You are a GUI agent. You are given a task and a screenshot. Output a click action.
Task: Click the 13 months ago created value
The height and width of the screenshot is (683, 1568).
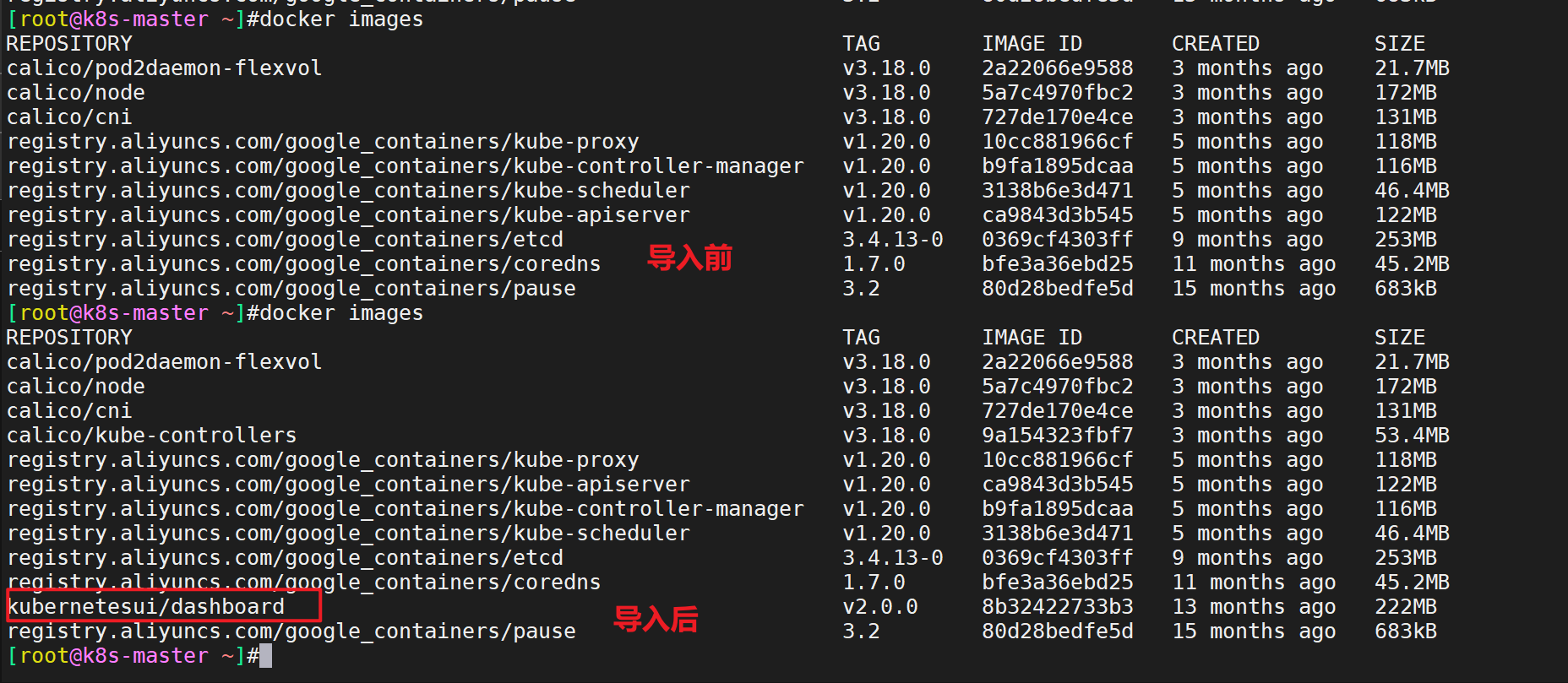click(x=1254, y=606)
